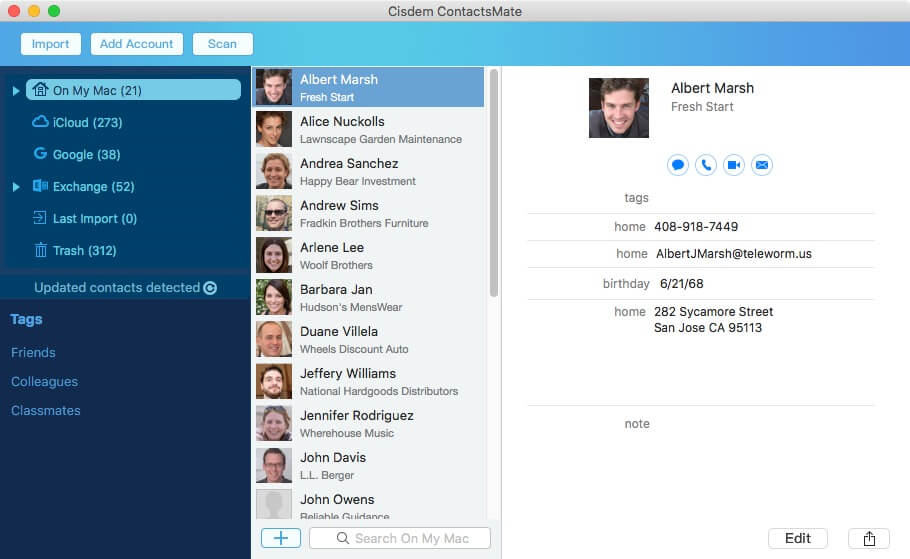Select the On My Mac house icon
The height and width of the screenshot is (559, 910).
point(40,89)
